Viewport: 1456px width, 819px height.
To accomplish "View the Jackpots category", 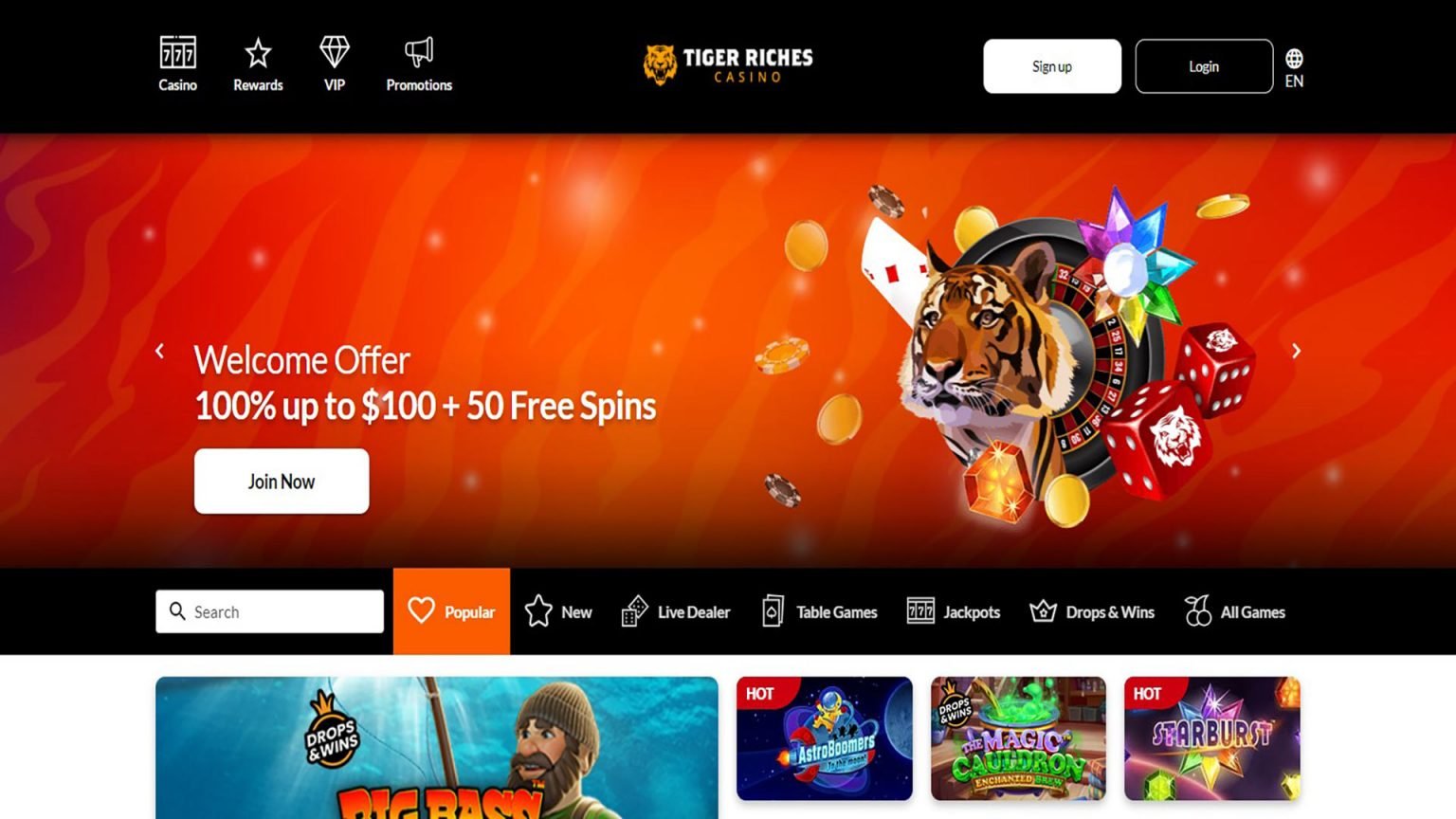I will click(x=954, y=611).
